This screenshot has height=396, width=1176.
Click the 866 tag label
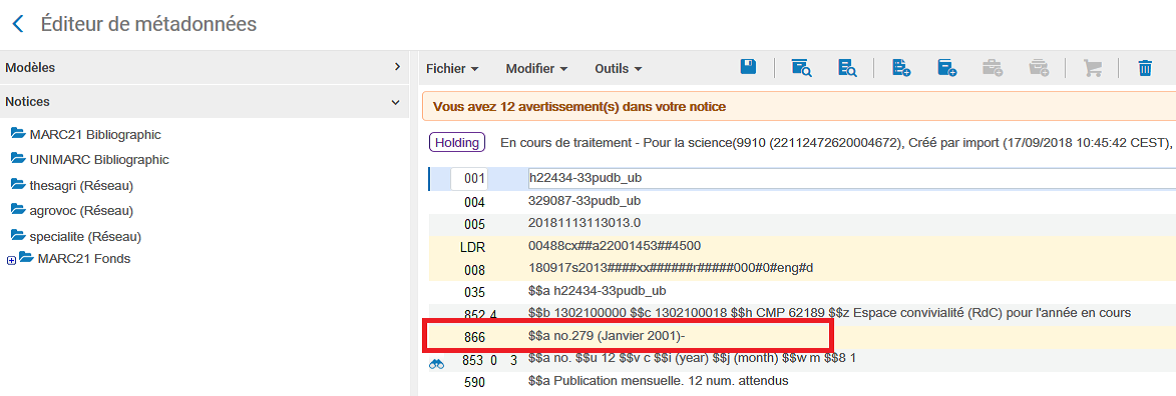point(474,338)
